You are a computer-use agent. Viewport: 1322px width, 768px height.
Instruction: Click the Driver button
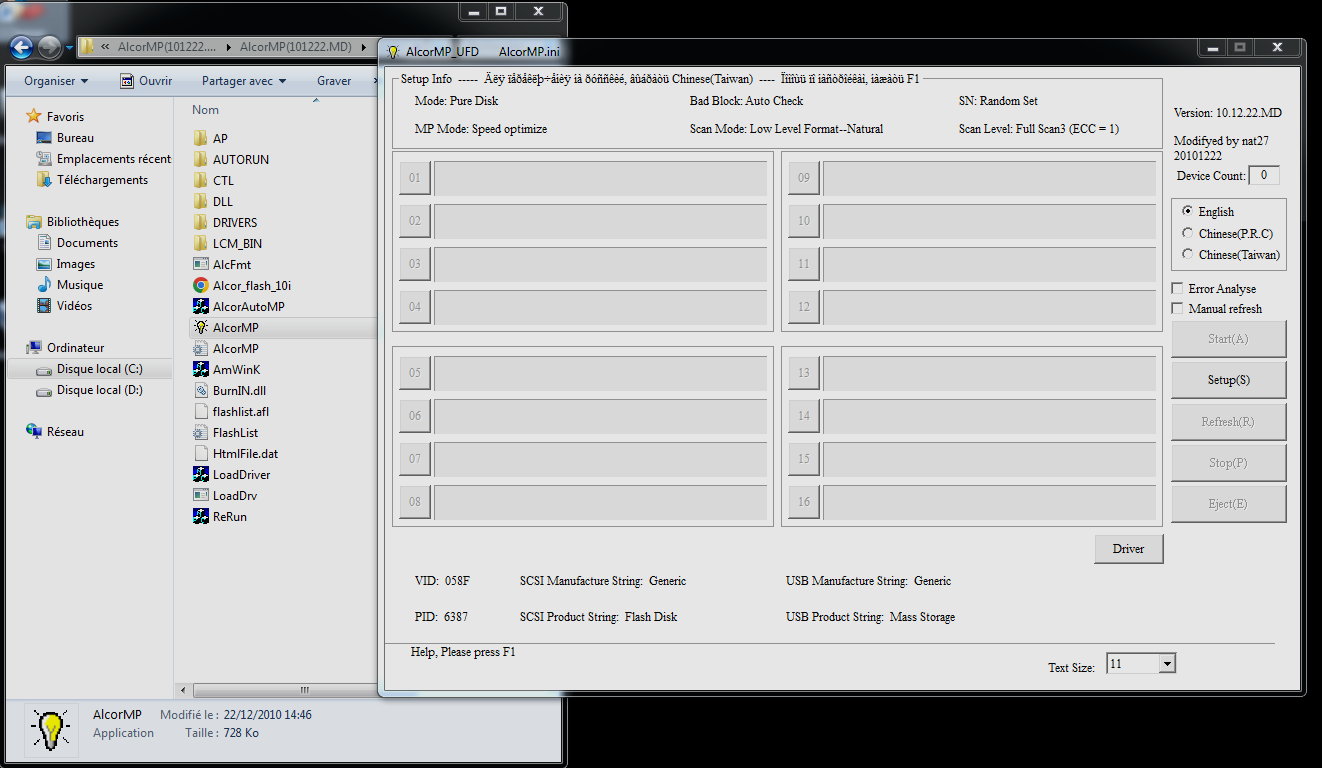[1128, 548]
